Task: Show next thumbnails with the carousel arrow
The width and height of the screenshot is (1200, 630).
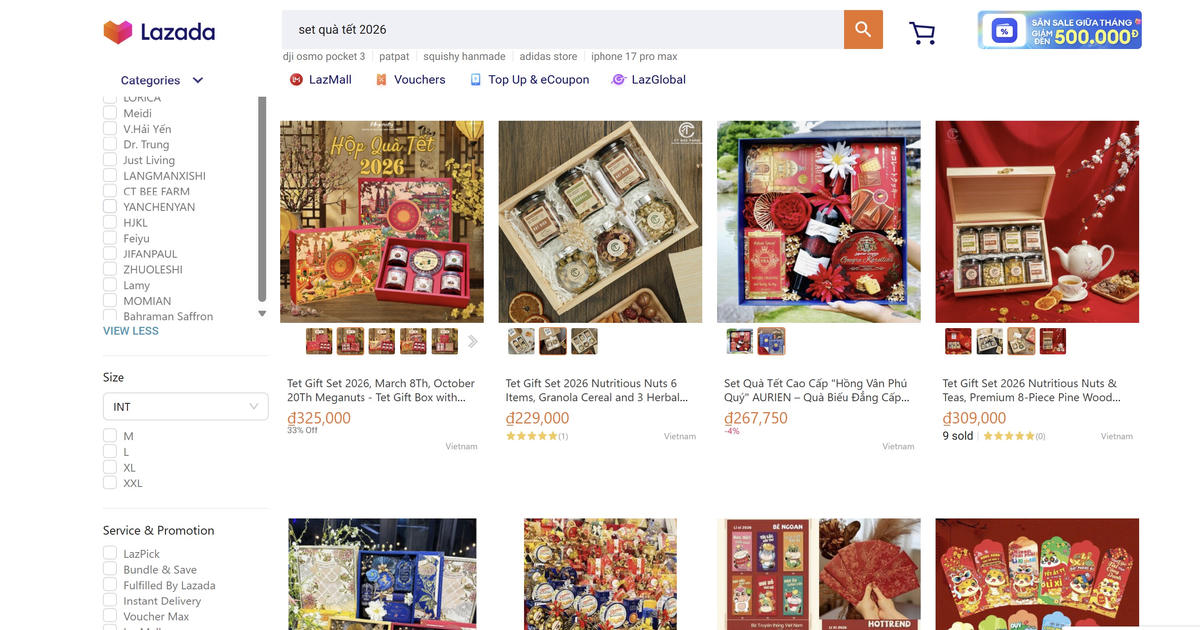Action: coord(473,341)
